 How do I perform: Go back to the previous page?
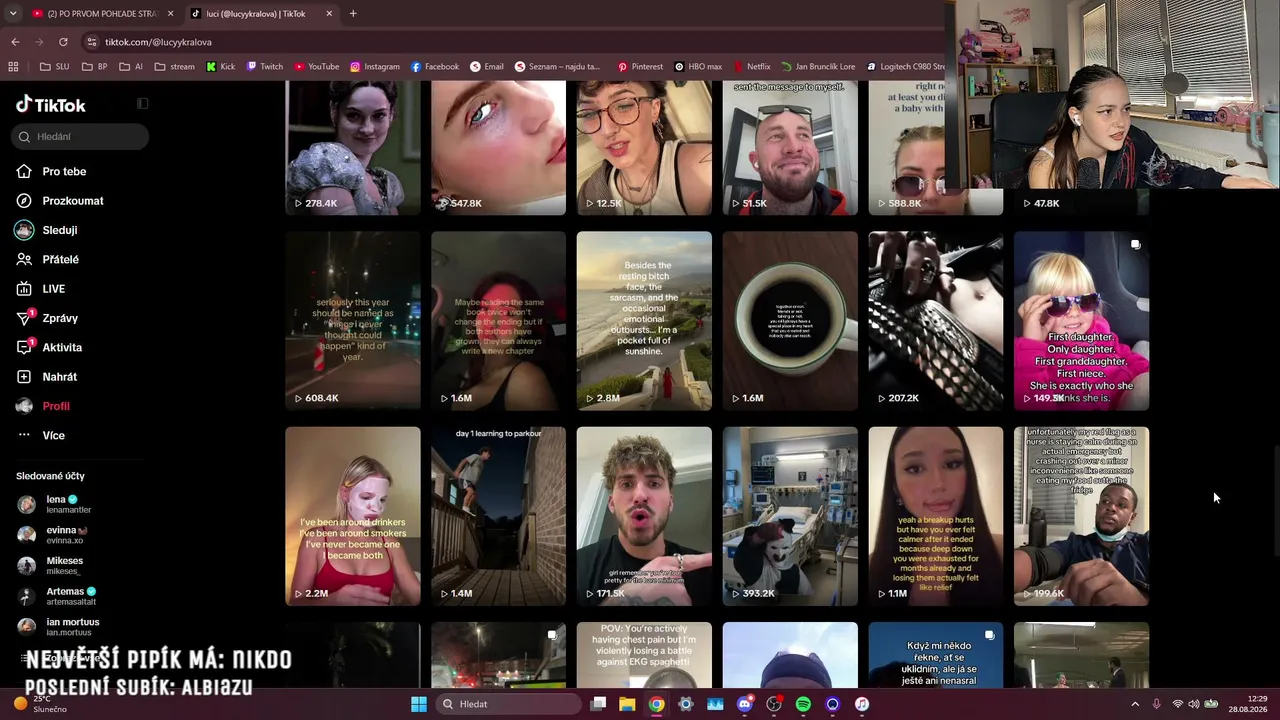(x=15, y=42)
